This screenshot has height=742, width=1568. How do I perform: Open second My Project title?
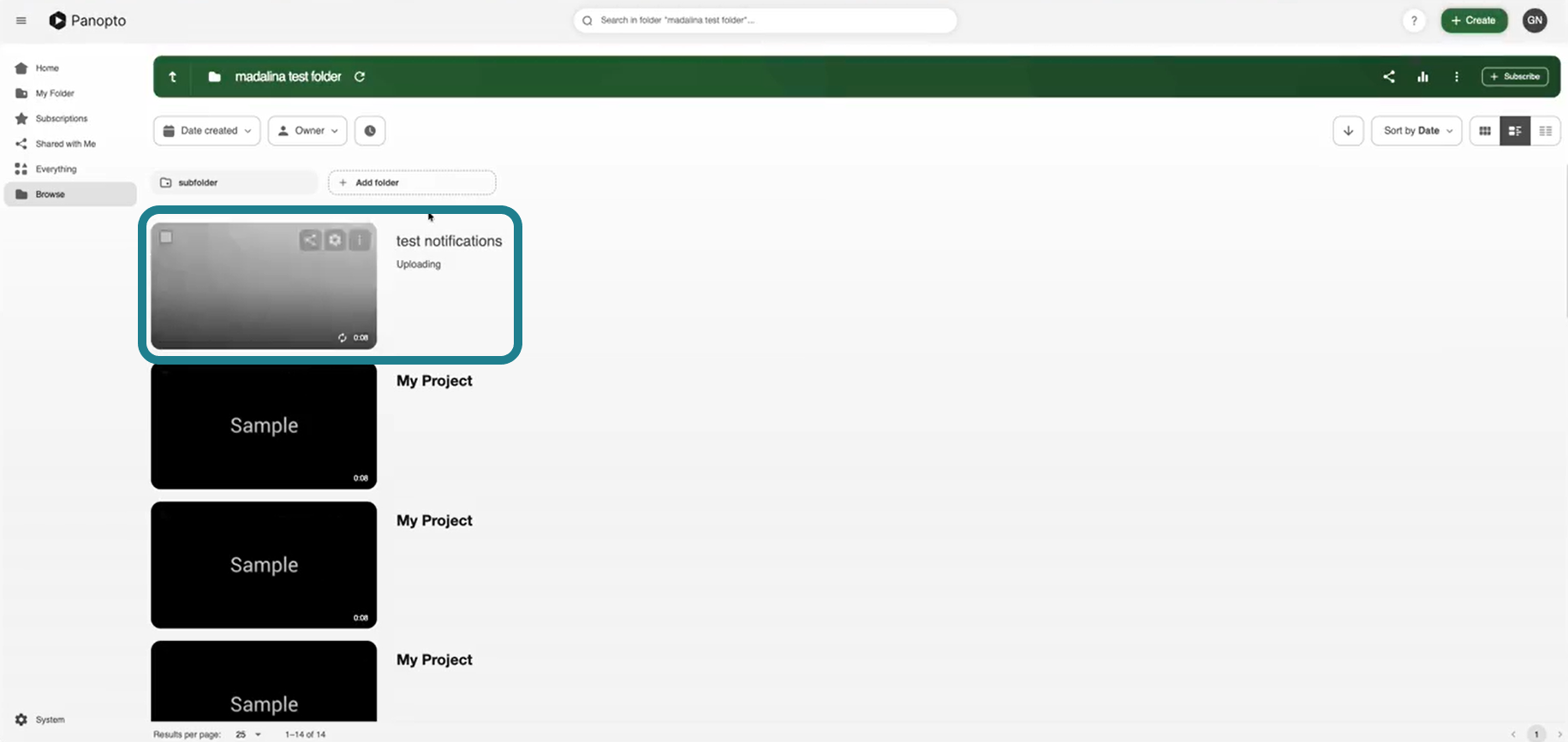434,520
